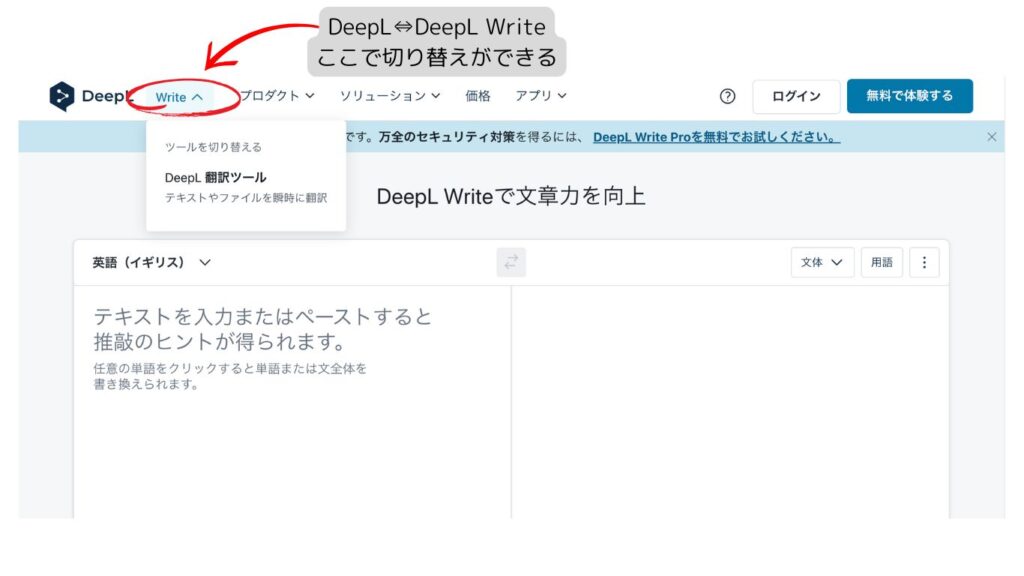Viewport: 1024px width, 576px height.
Task: Click the DeepL Writeで文章力を向上 heading
Action: click(511, 197)
